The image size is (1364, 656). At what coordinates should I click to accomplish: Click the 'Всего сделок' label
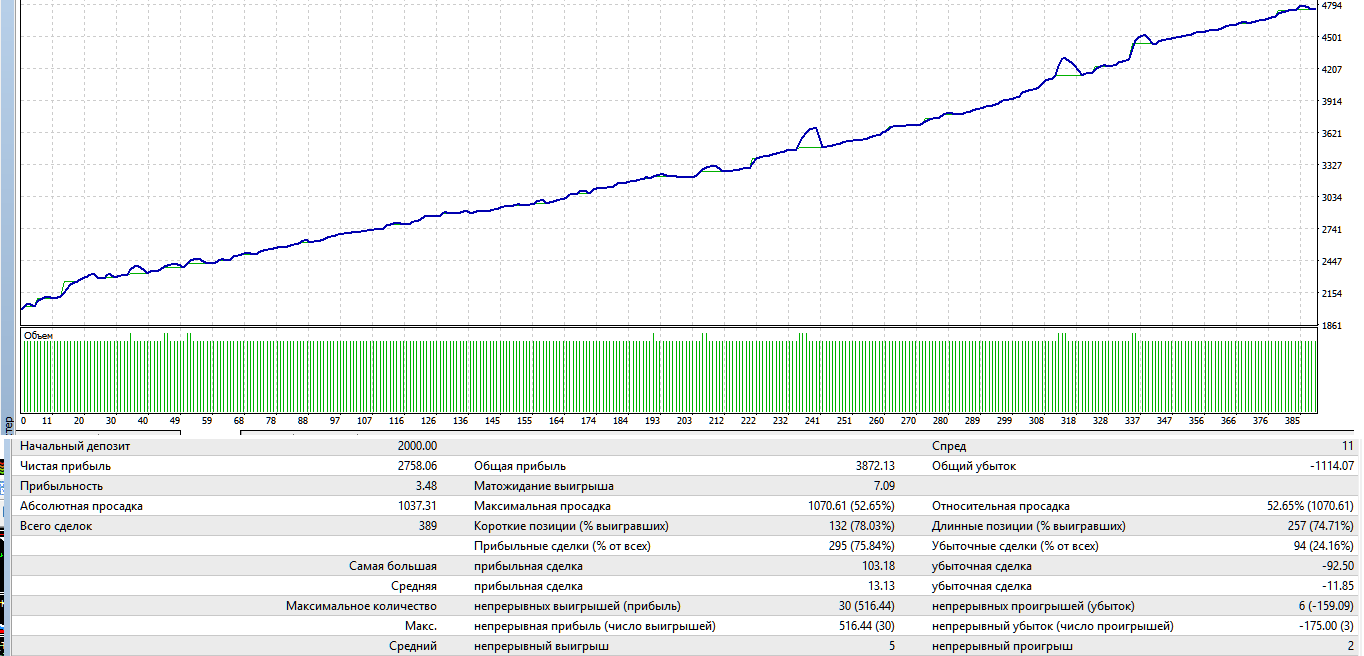(x=56, y=526)
